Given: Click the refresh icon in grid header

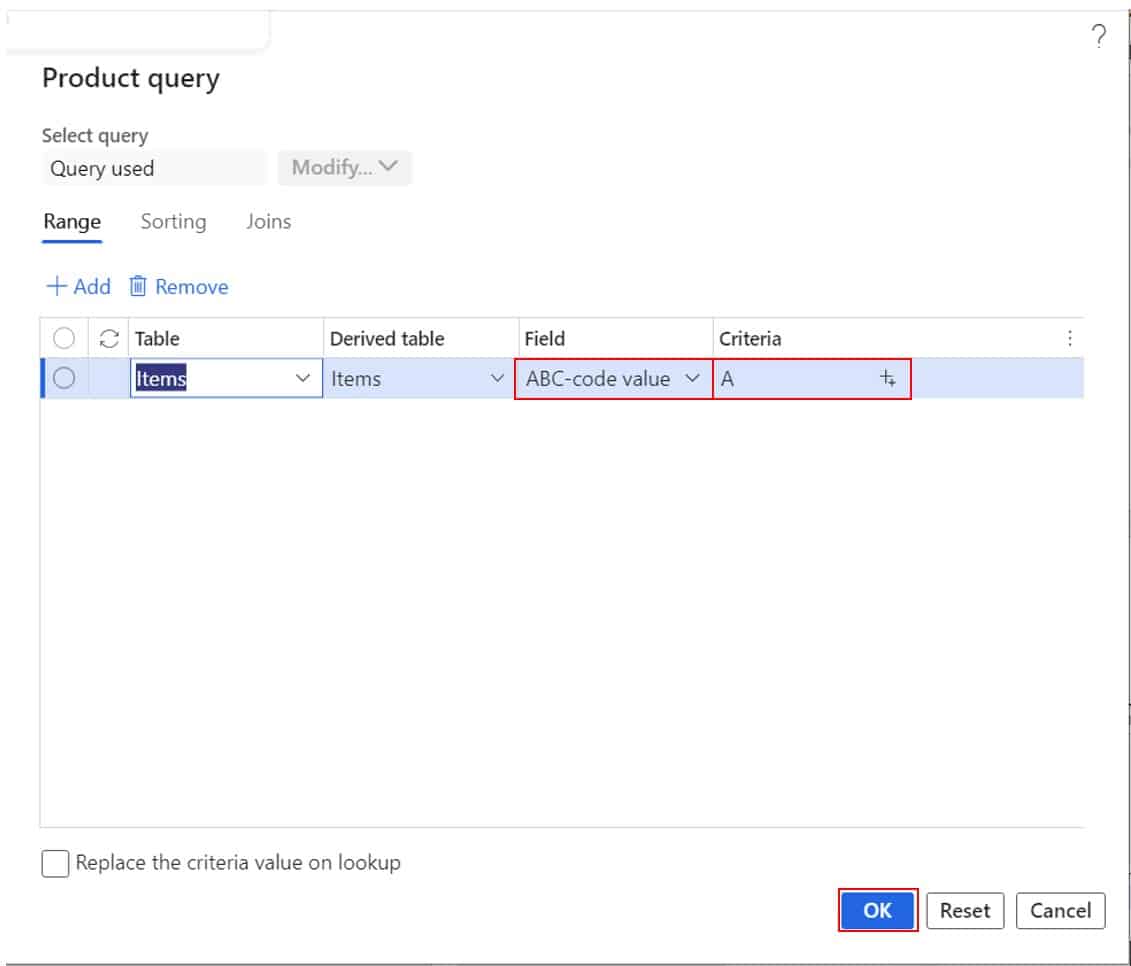Looking at the screenshot, I should (x=109, y=339).
